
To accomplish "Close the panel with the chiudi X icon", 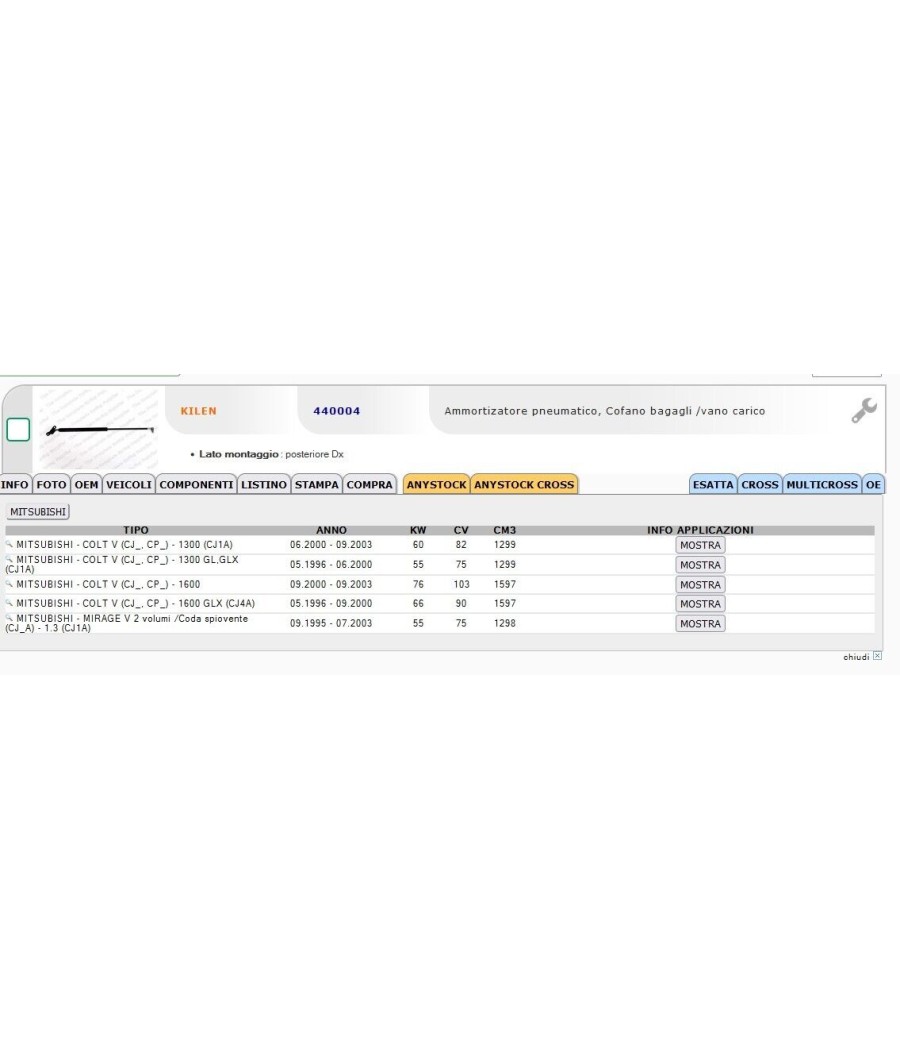I will pos(877,656).
